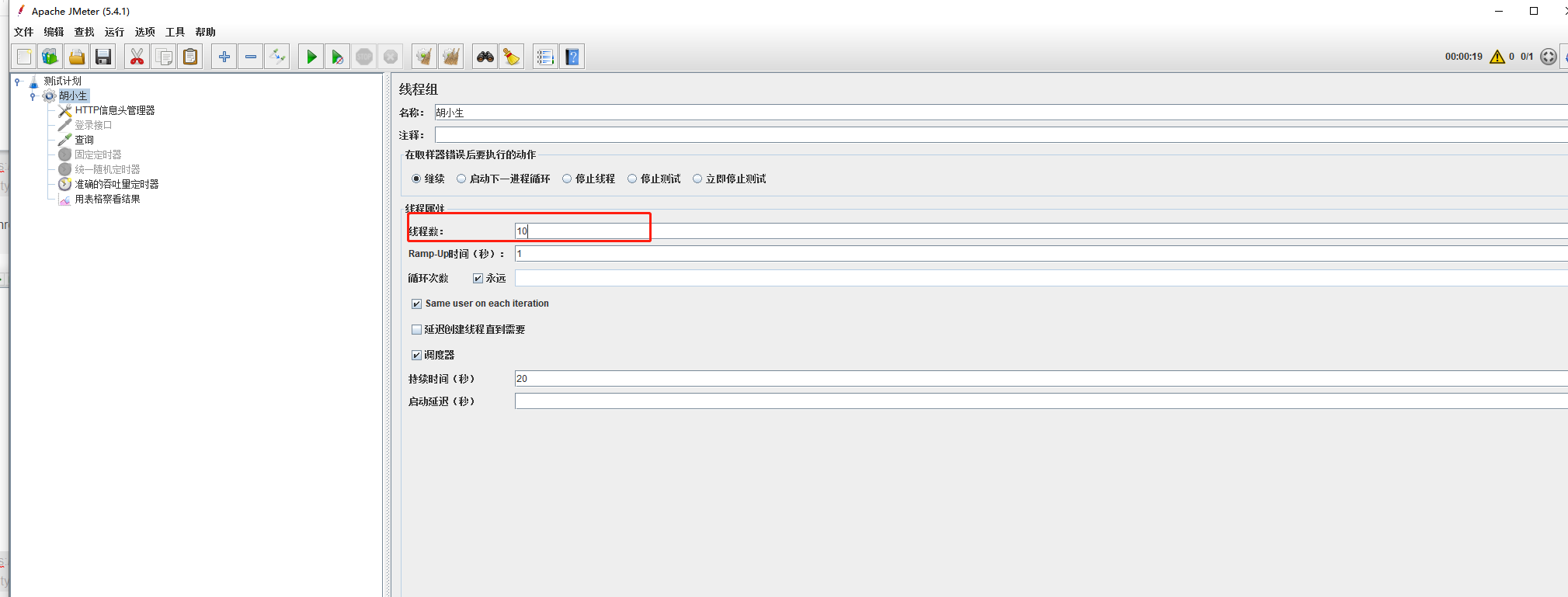Open Help with the question mark icon
This screenshot has height=597, width=1568.
(572, 57)
